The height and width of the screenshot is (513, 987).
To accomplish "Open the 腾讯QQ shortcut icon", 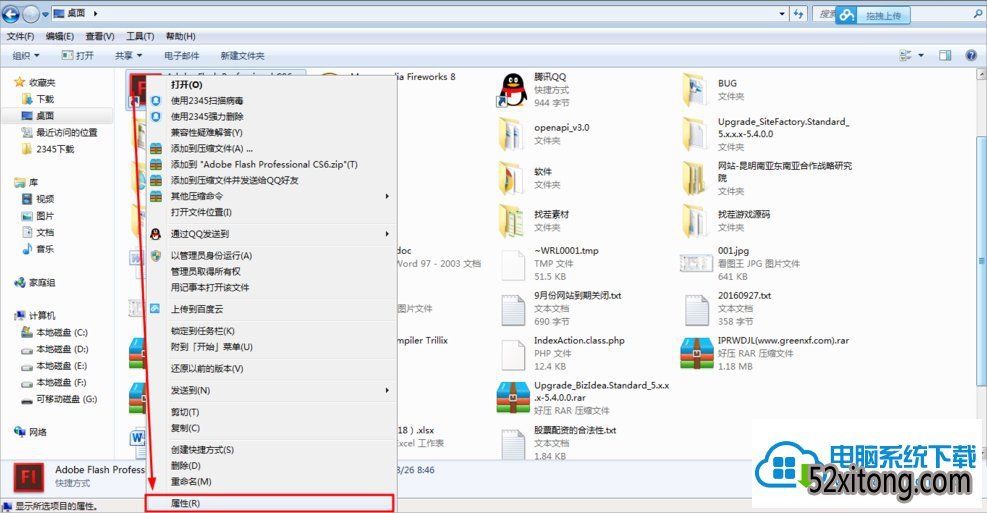I will click(x=513, y=90).
